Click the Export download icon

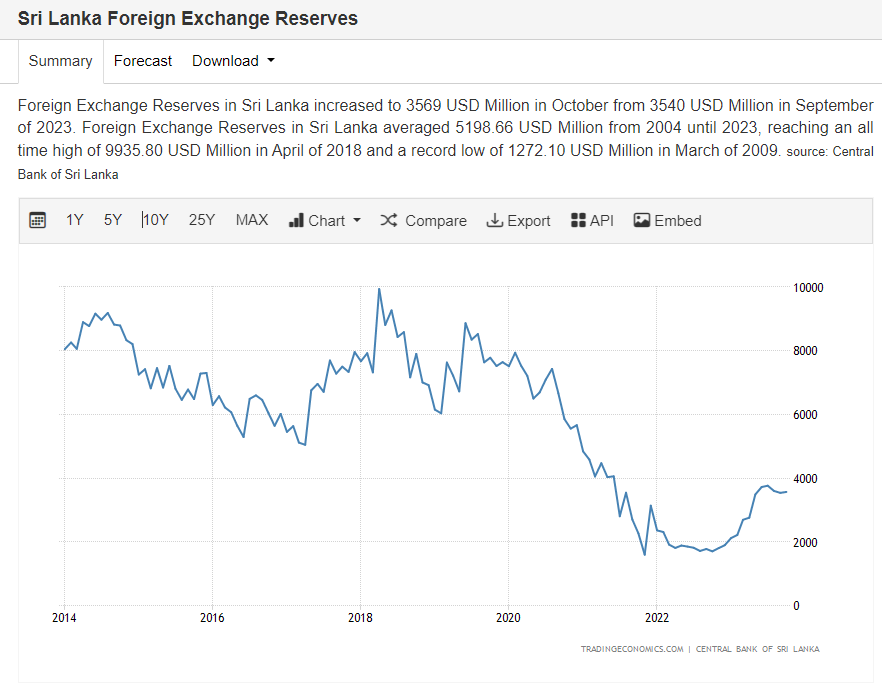tap(494, 220)
